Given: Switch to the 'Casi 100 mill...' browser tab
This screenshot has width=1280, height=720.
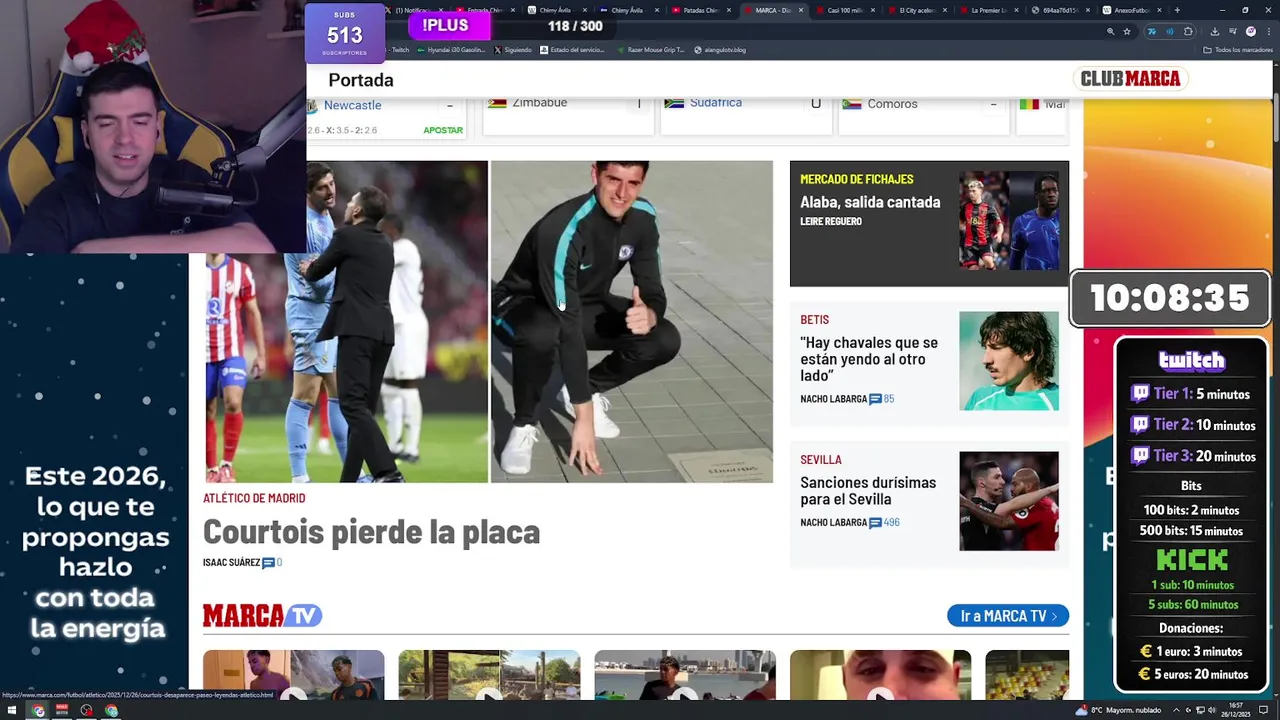Looking at the screenshot, I should pos(846,10).
